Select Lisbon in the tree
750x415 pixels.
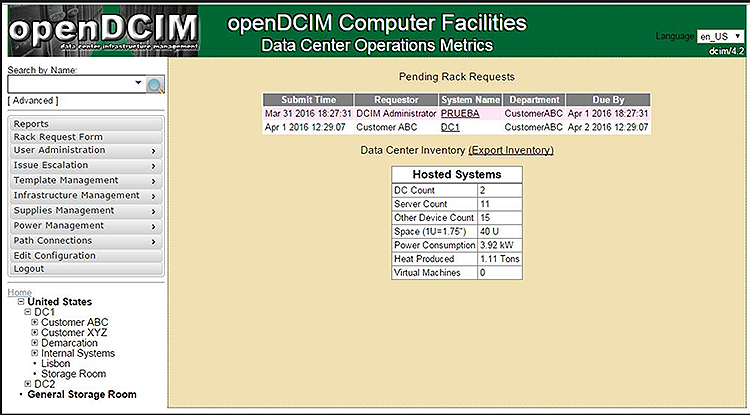point(55,363)
